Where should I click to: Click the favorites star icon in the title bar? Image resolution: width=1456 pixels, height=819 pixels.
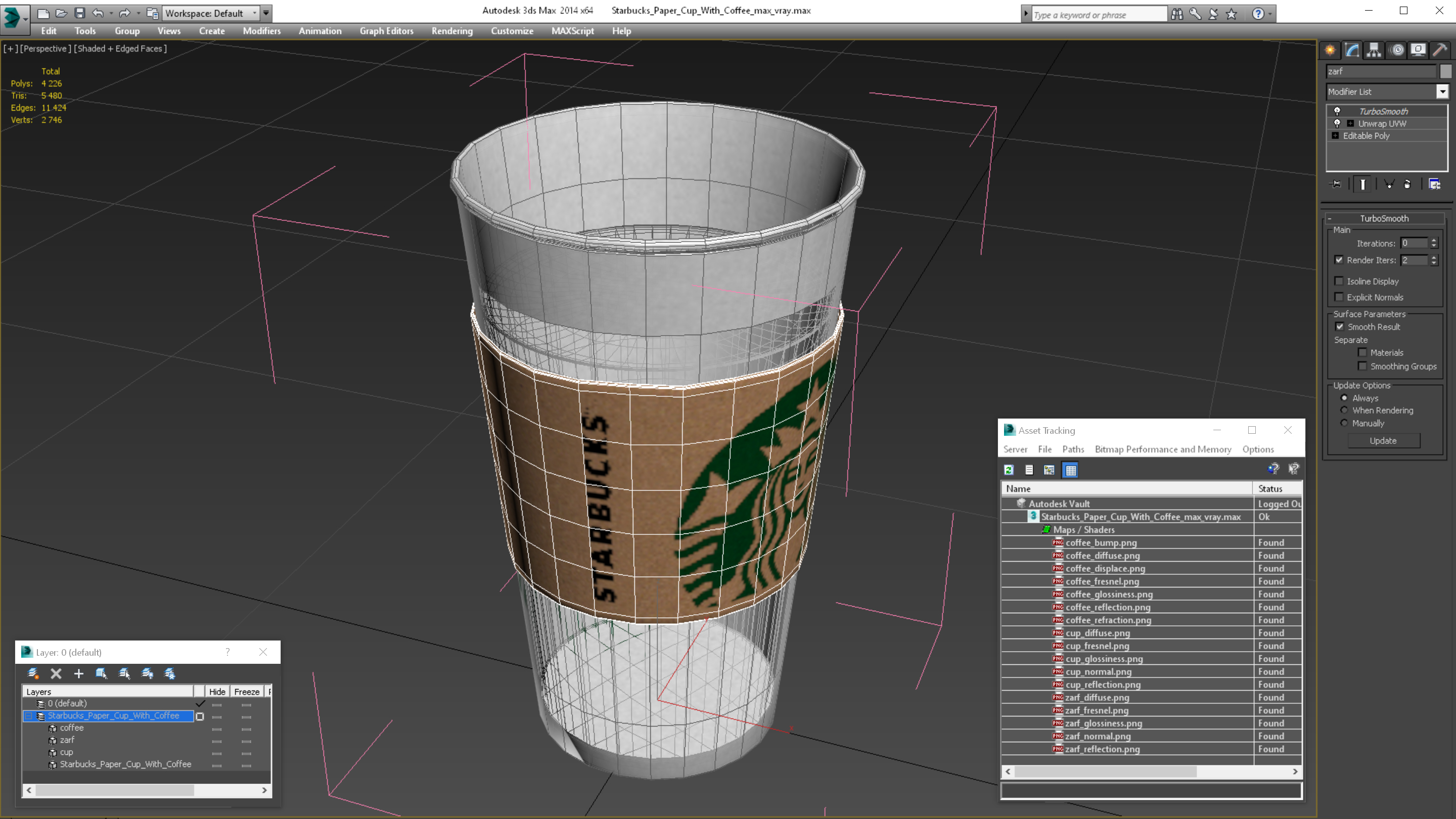[1232, 14]
